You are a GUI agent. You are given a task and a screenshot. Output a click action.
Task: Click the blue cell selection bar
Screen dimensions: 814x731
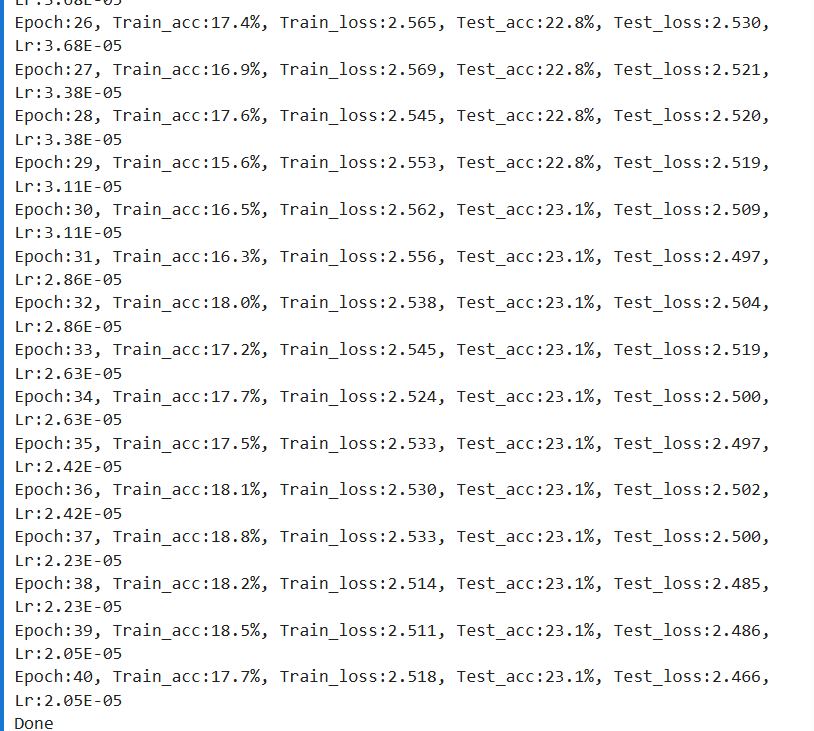(2, 366)
